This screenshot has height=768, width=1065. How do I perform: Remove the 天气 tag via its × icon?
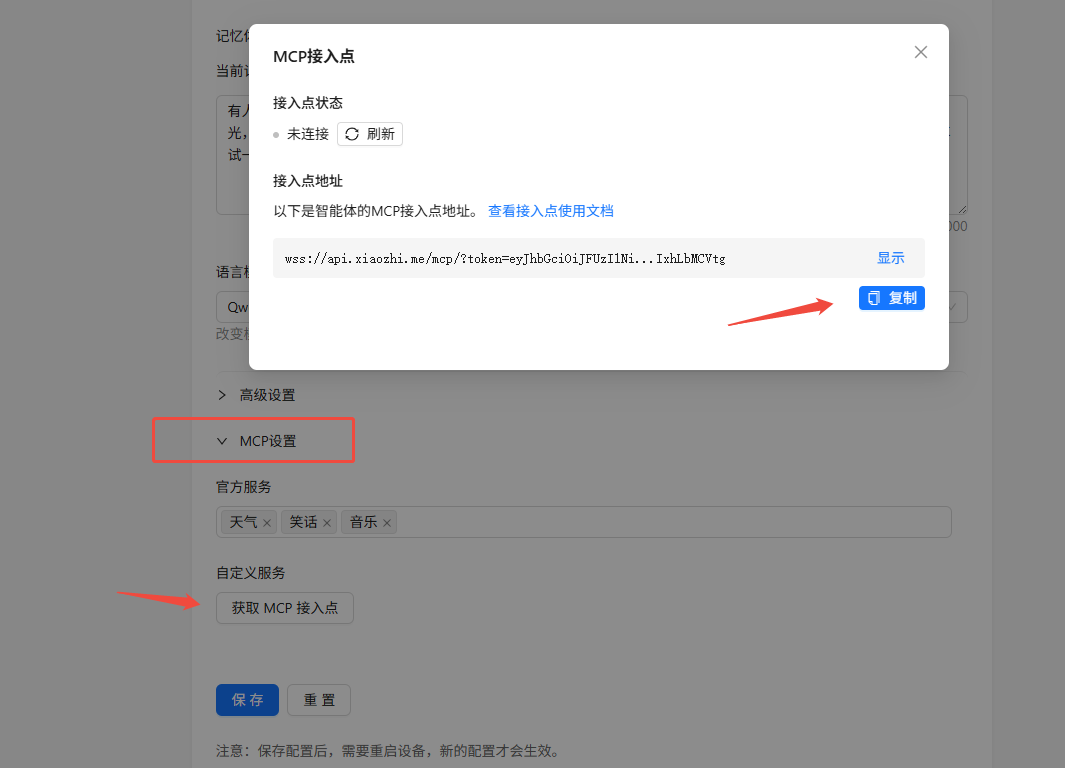(x=266, y=521)
